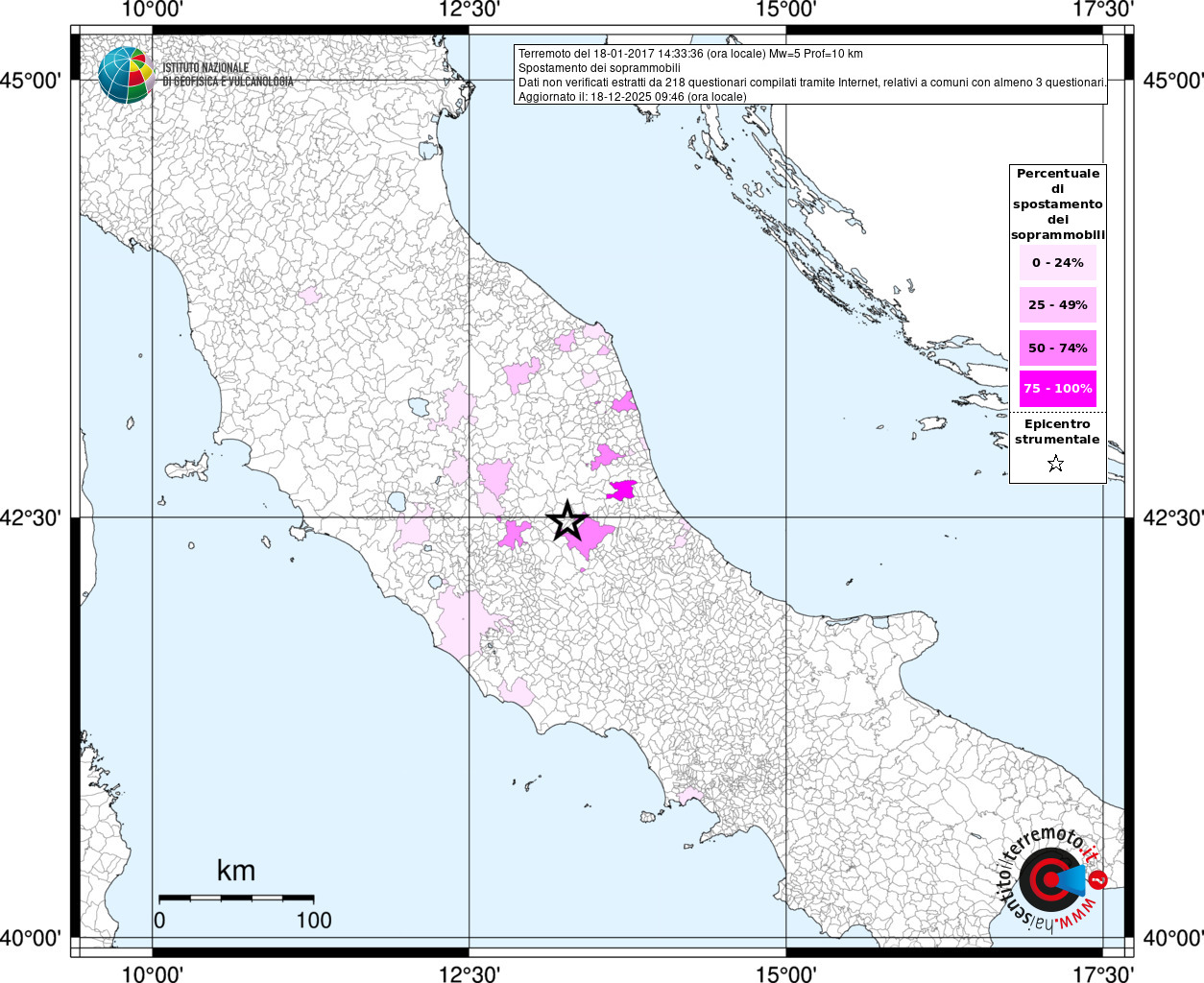Screen dimensions: 1204x983
Task: Click the 'Terremoto del 18-01-2017' title line
Action: (x=689, y=54)
